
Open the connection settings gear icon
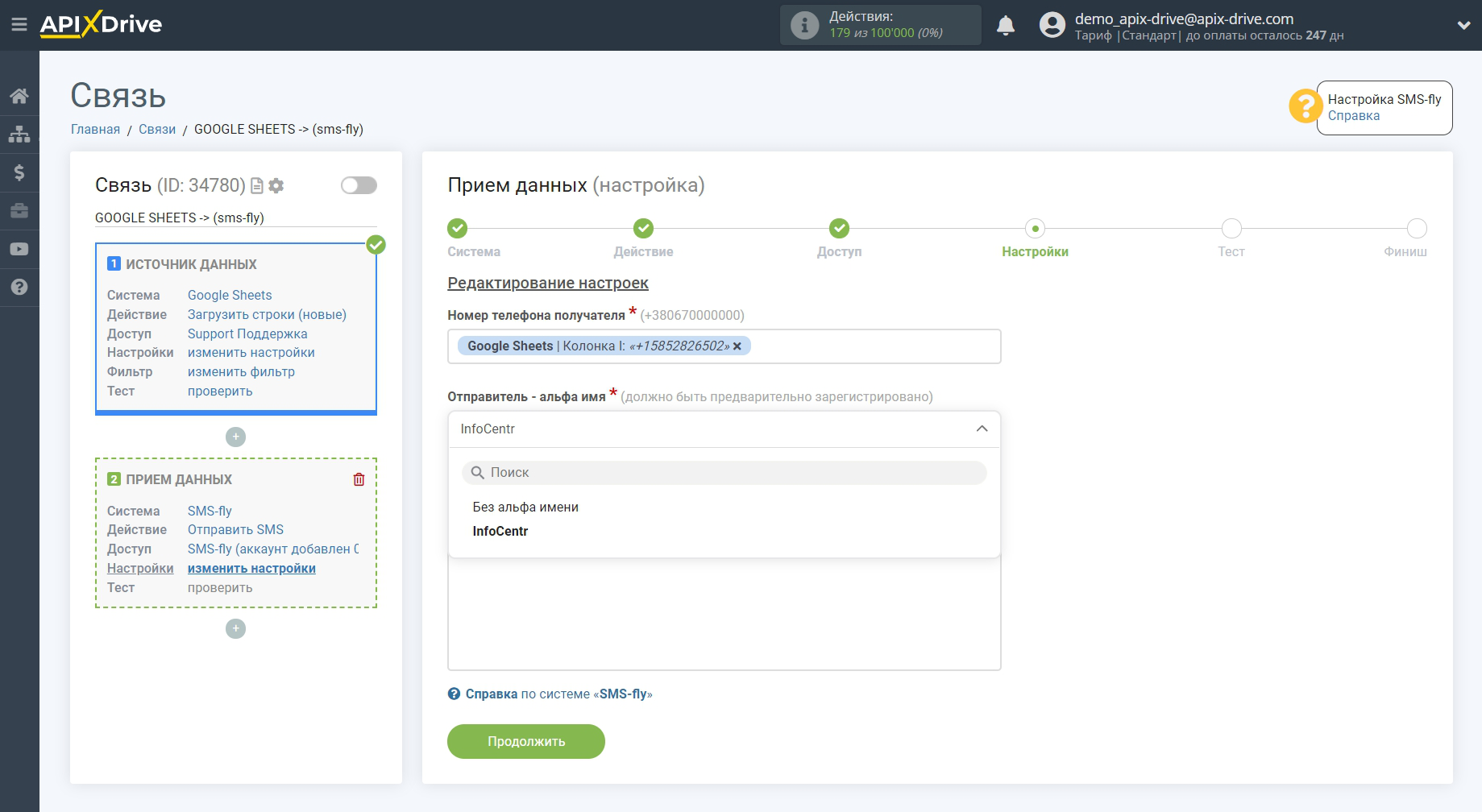click(276, 186)
